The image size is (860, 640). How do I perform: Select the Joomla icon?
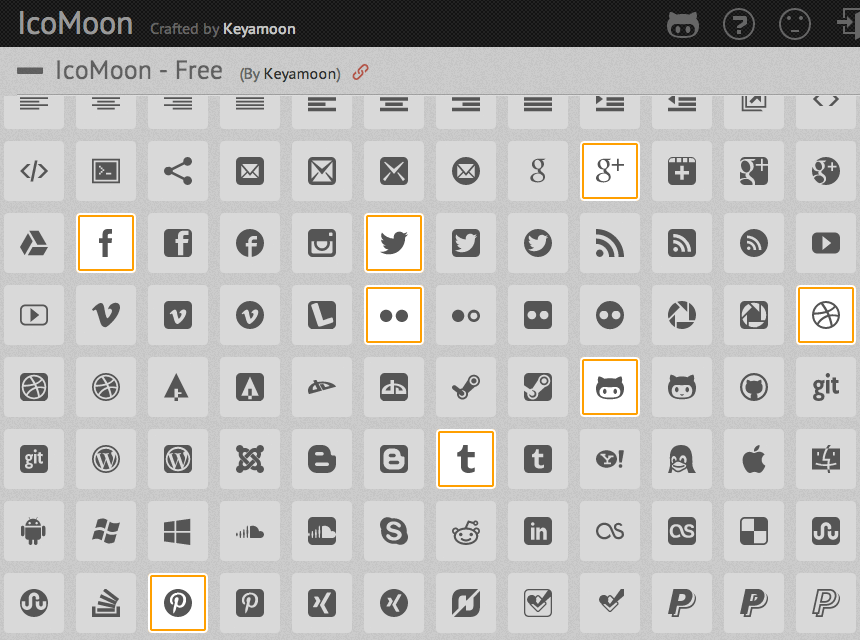(x=250, y=459)
